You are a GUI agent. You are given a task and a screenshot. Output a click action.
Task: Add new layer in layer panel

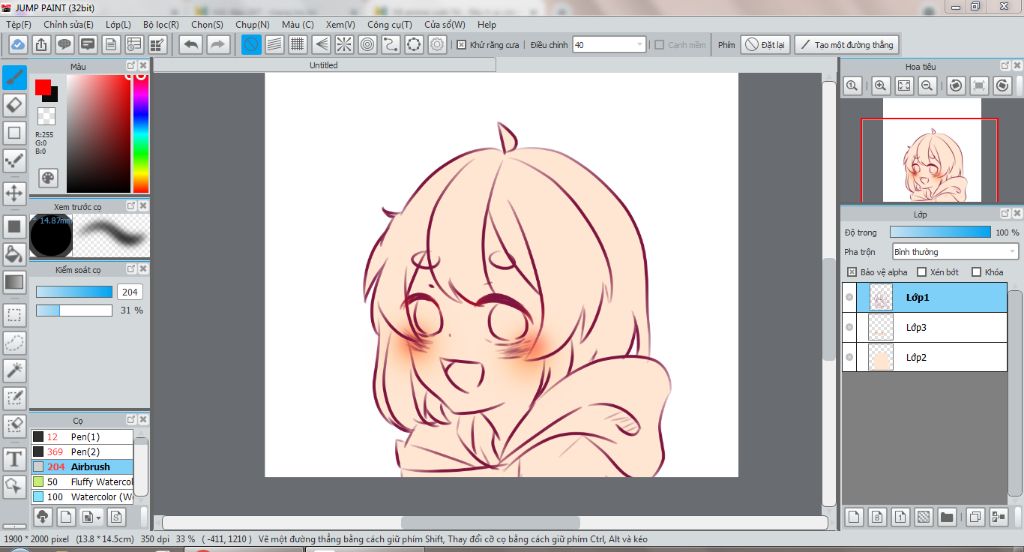point(854,517)
